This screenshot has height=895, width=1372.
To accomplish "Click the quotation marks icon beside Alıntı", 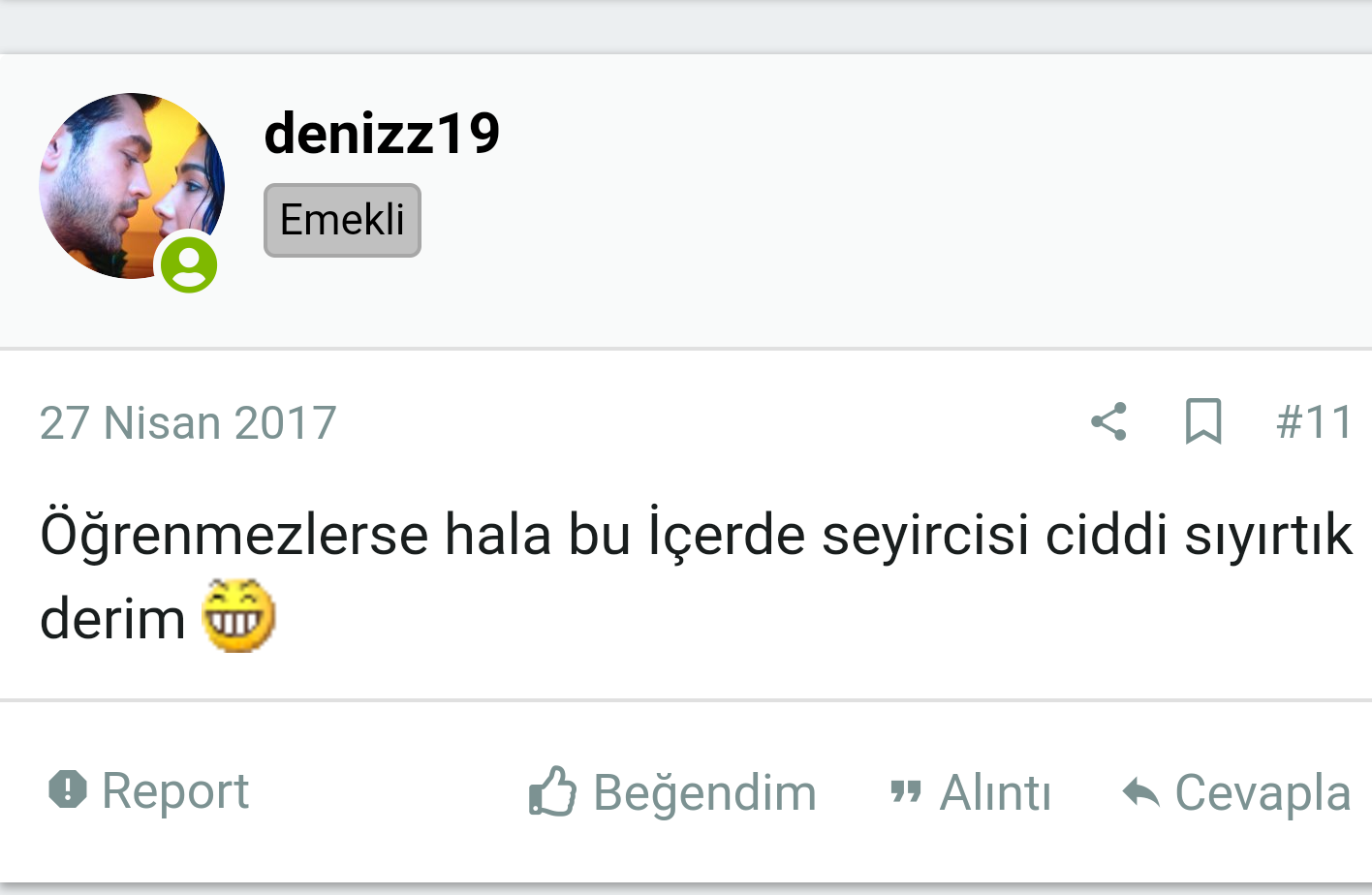I will 905,793.
